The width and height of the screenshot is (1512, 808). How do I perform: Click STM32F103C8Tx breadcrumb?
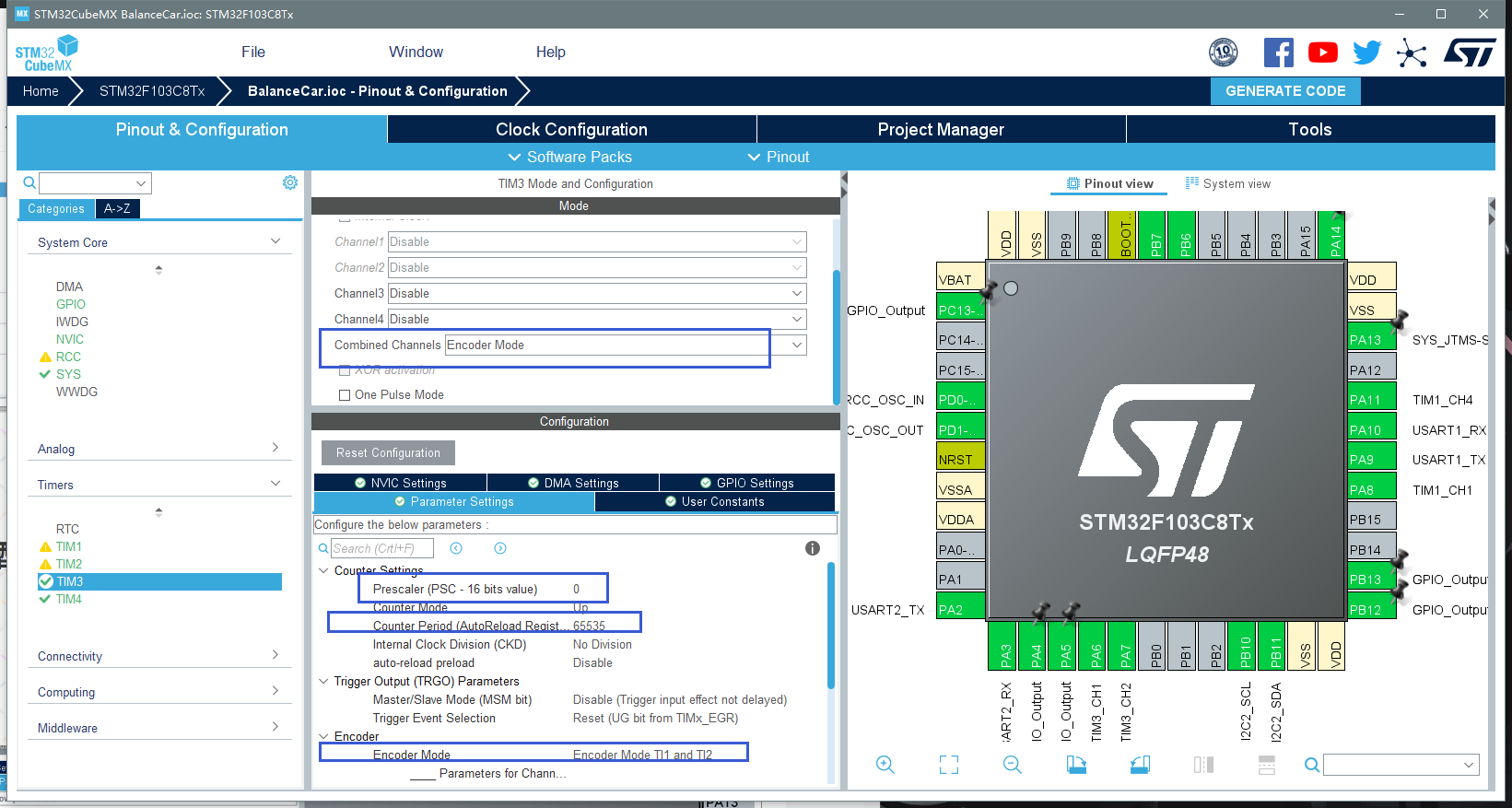[x=152, y=90]
